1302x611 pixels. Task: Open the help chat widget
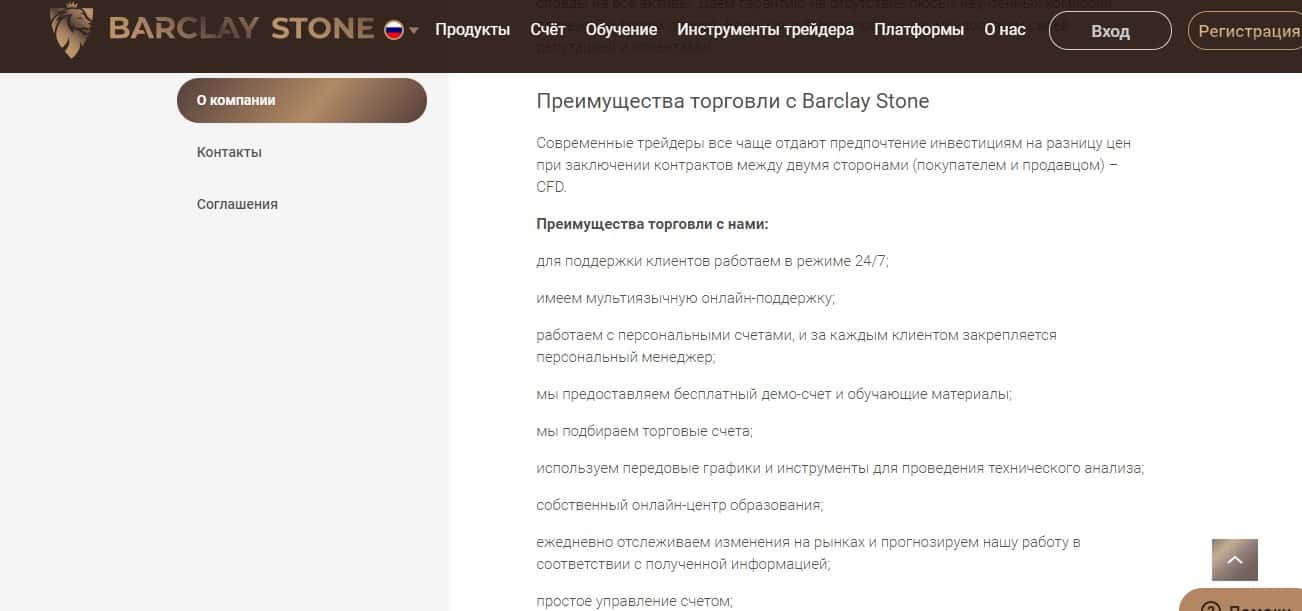pos(1242,601)
